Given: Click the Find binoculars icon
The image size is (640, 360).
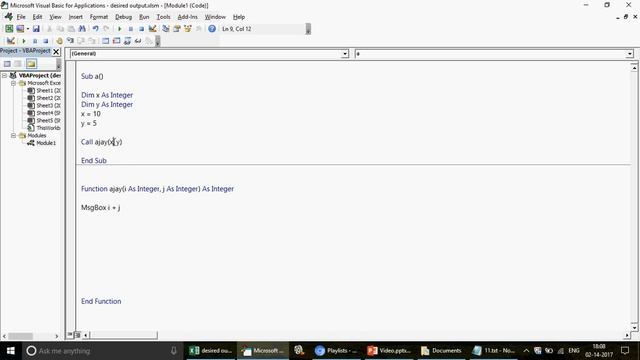Looking at the screenshot, I should tap(82, 29).
